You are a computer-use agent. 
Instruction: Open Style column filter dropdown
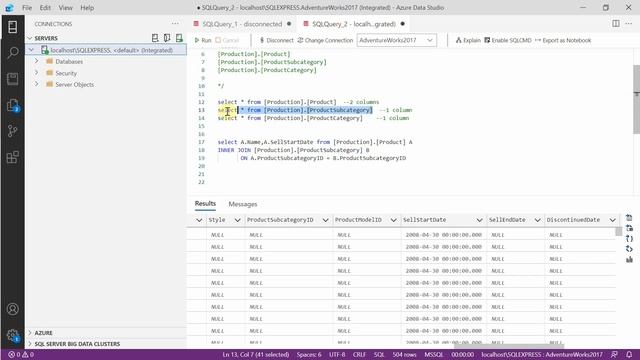tap(237, 220)
